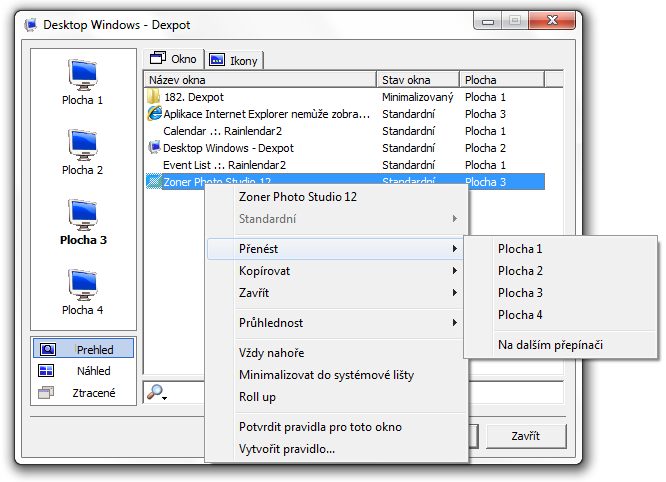Click the Minimalizovaný status cell
This screenshot has width=666, height=482.
(418, 97)
